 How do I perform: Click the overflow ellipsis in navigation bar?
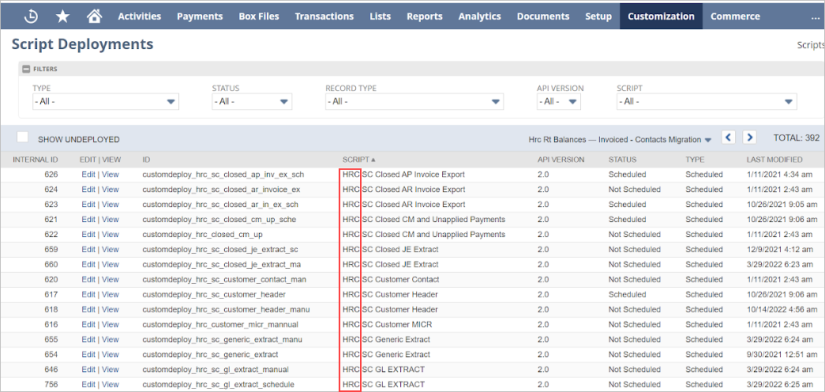[x=816, y=17]
